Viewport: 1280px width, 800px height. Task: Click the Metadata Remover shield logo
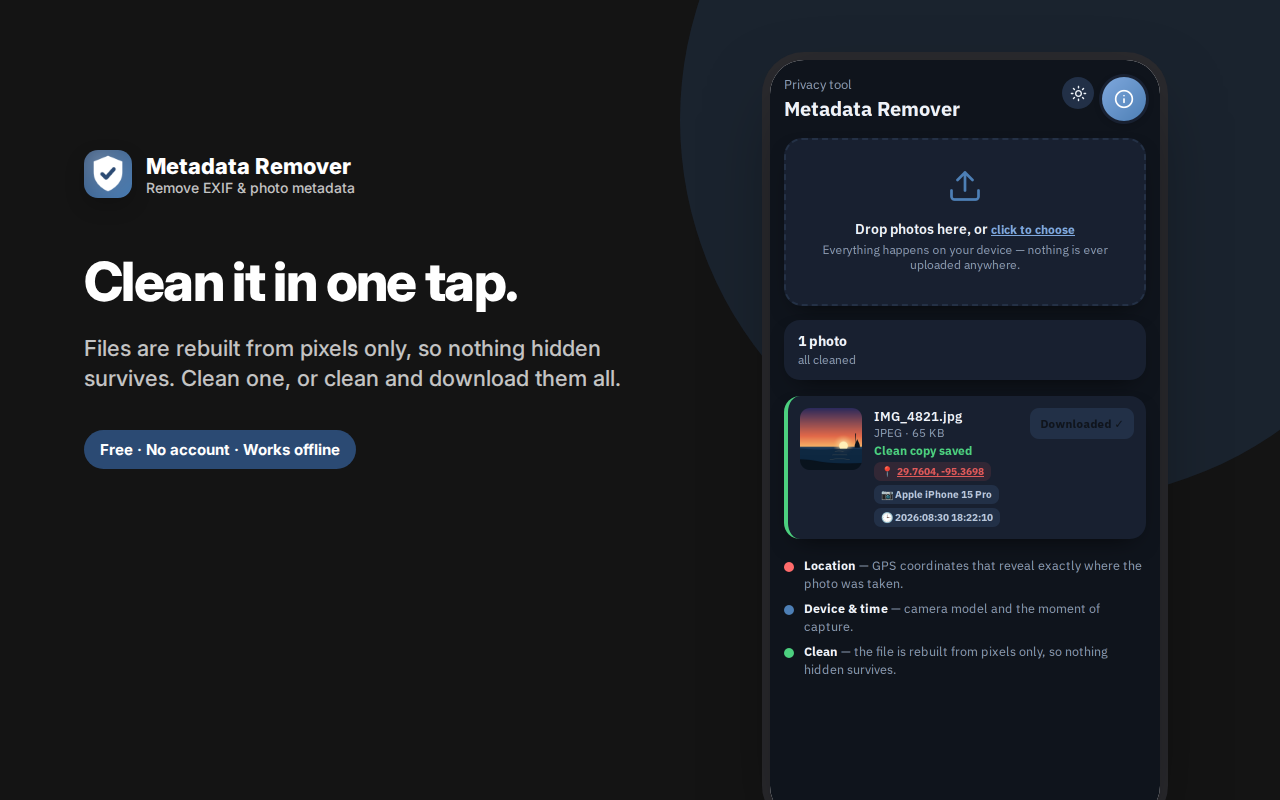point(108,174)
